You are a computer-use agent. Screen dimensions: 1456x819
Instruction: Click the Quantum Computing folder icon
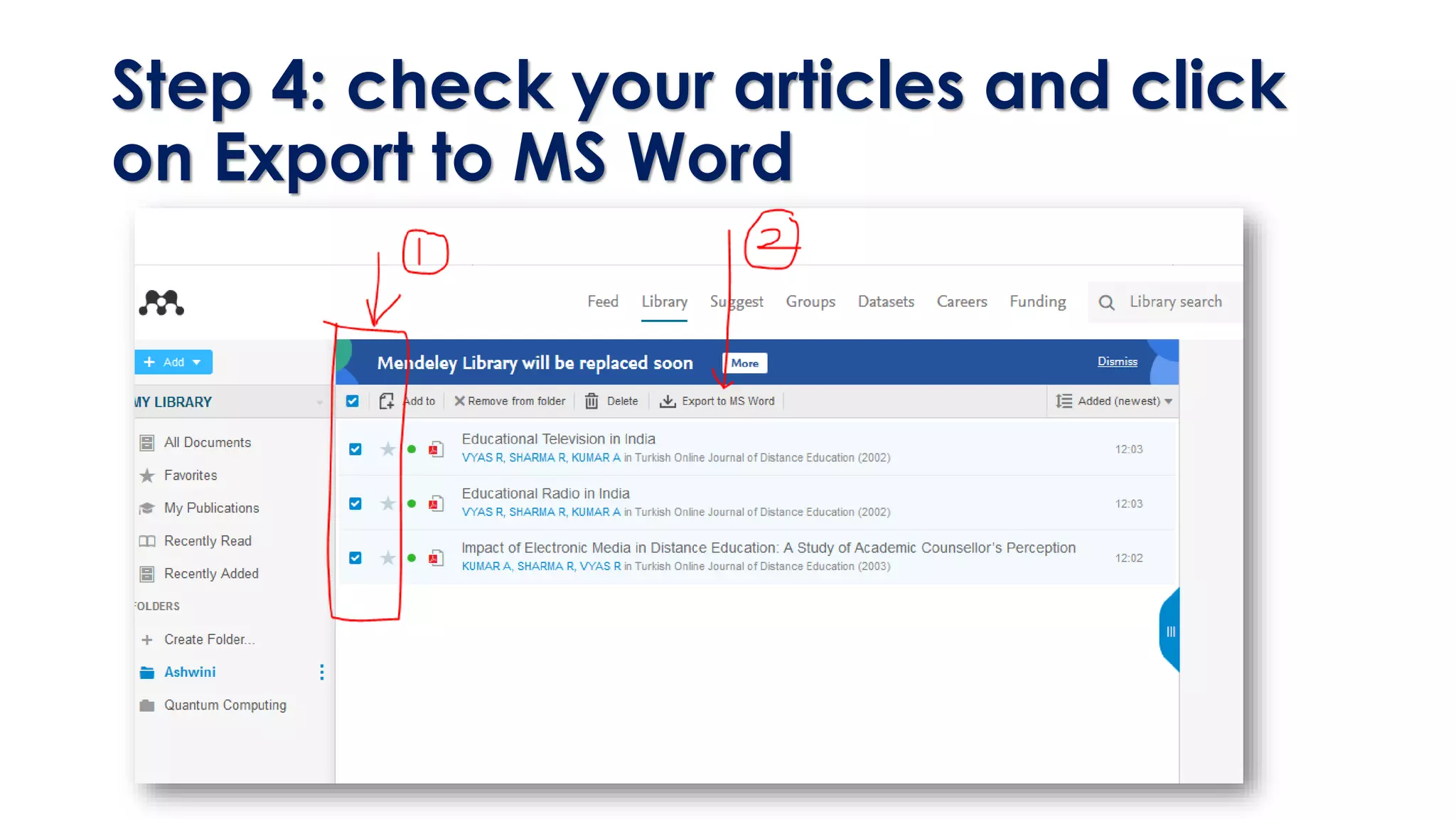[147, 705]
